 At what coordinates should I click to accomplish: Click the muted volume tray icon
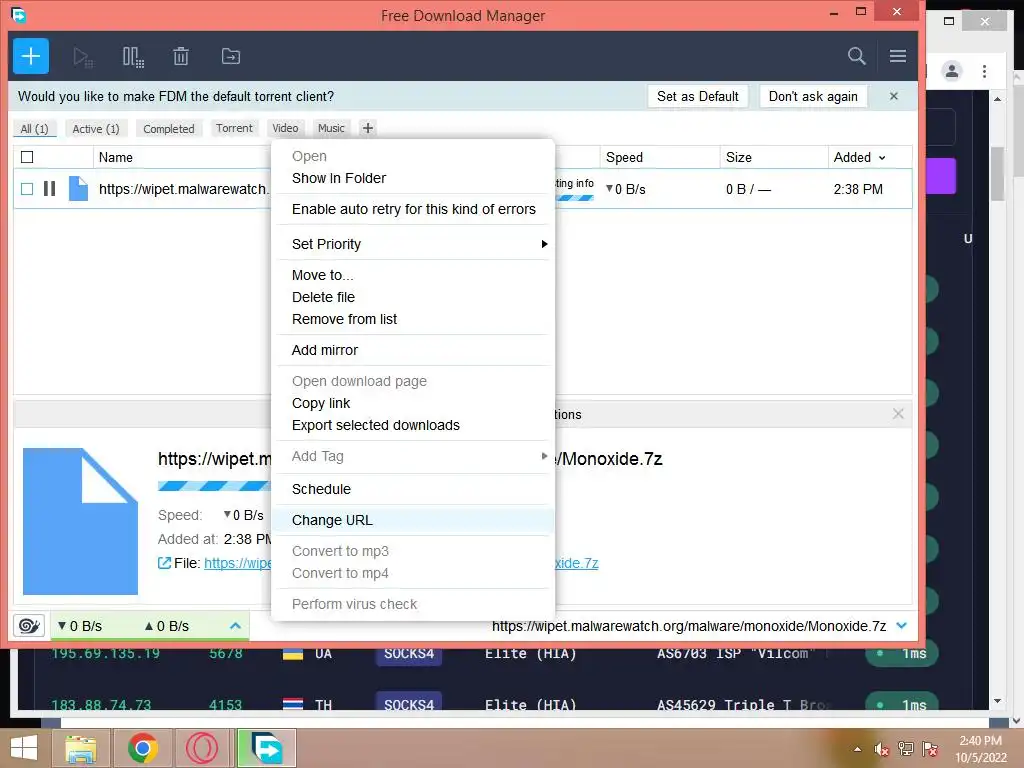tap(882, 749)
